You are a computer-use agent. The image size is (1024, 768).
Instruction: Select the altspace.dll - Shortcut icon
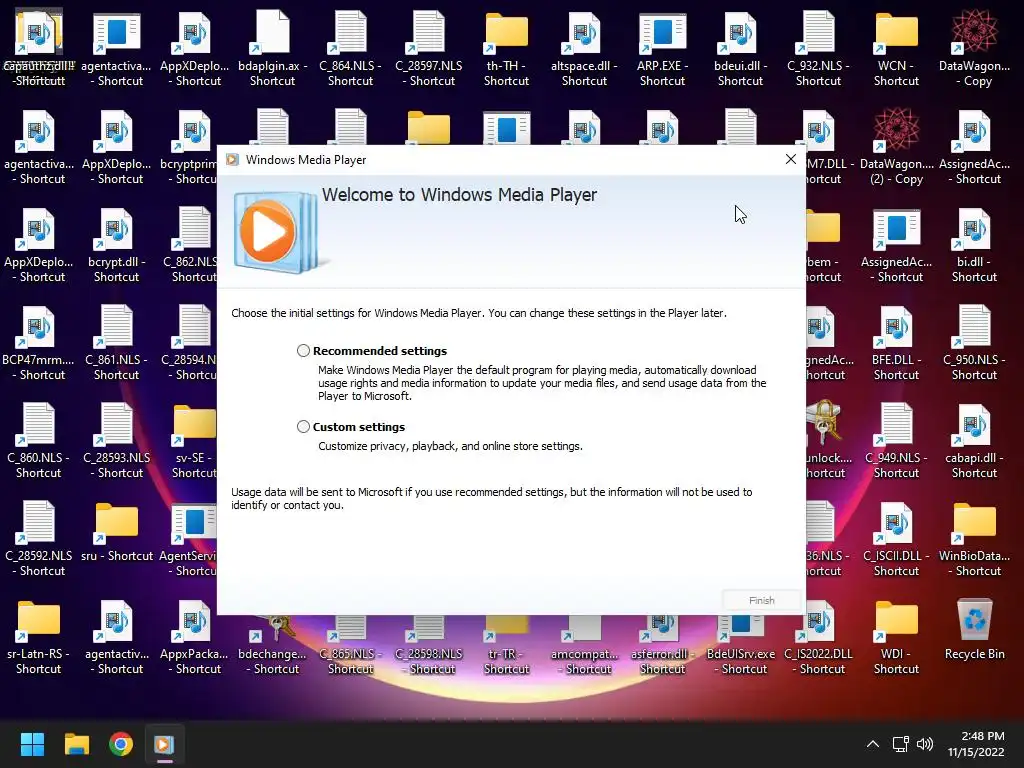point(584,50)
